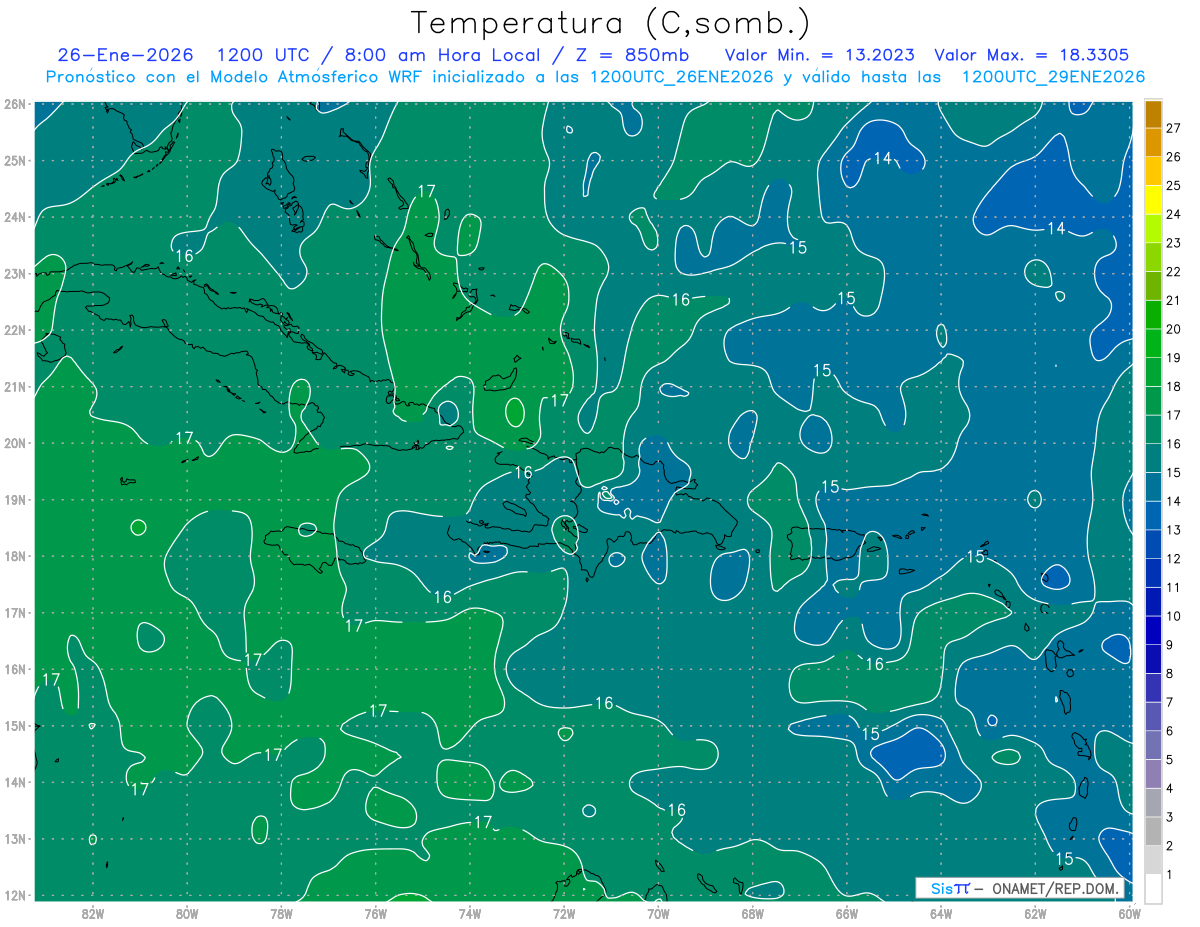Click the colorbar legend value '8'
The image size is (1200, 927).
[1170, 673]
